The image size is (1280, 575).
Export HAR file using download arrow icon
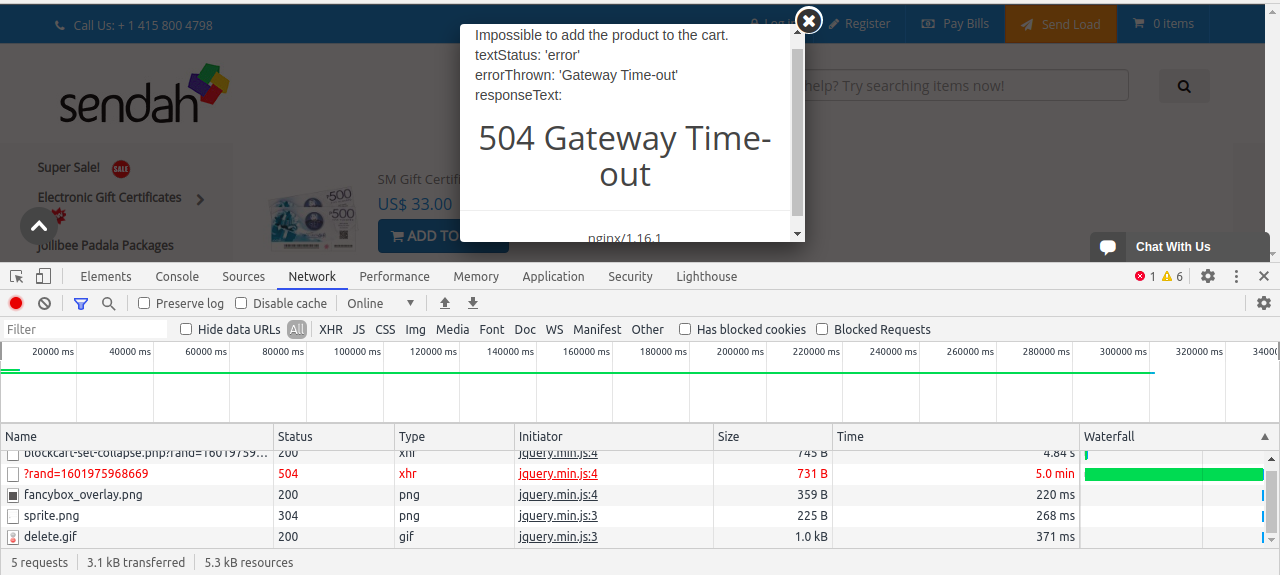[x=473, y=303]
